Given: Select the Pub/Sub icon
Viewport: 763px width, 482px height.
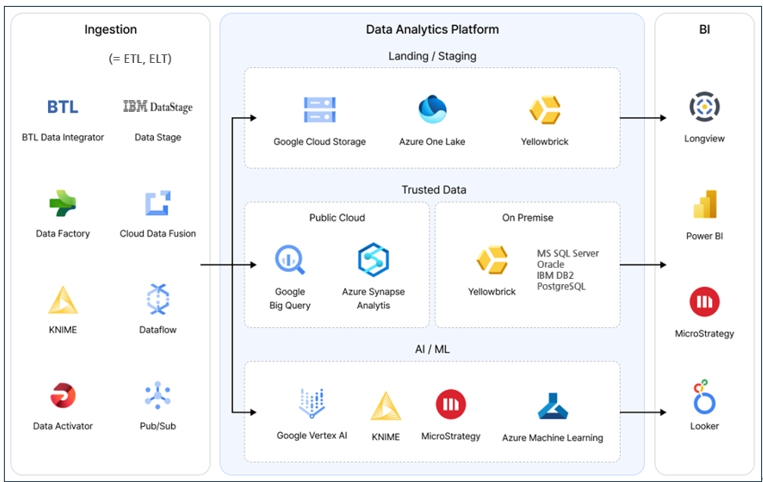Looking at the screenshot, I should (x=158, y=395).
